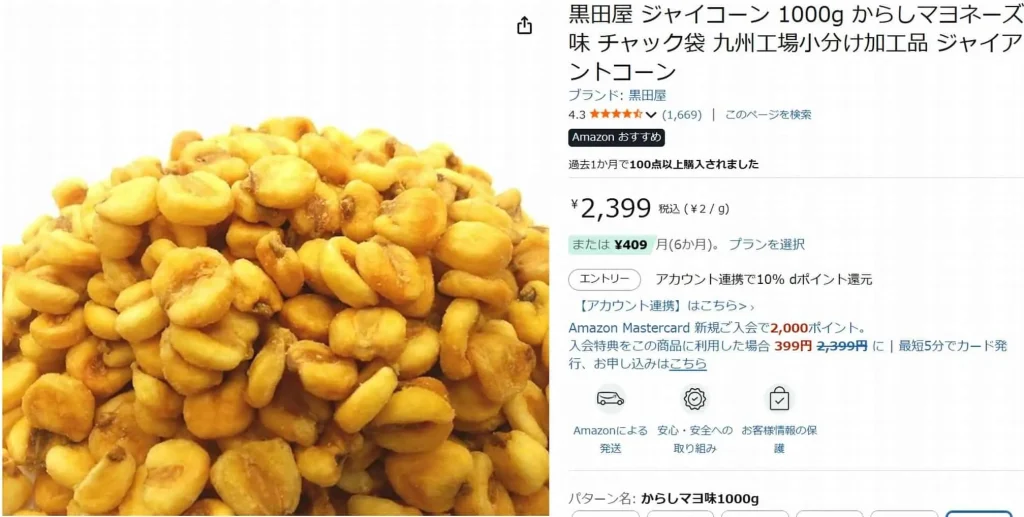
Task: Click the Amazon おすすめ badge
Action: point(616,138)
